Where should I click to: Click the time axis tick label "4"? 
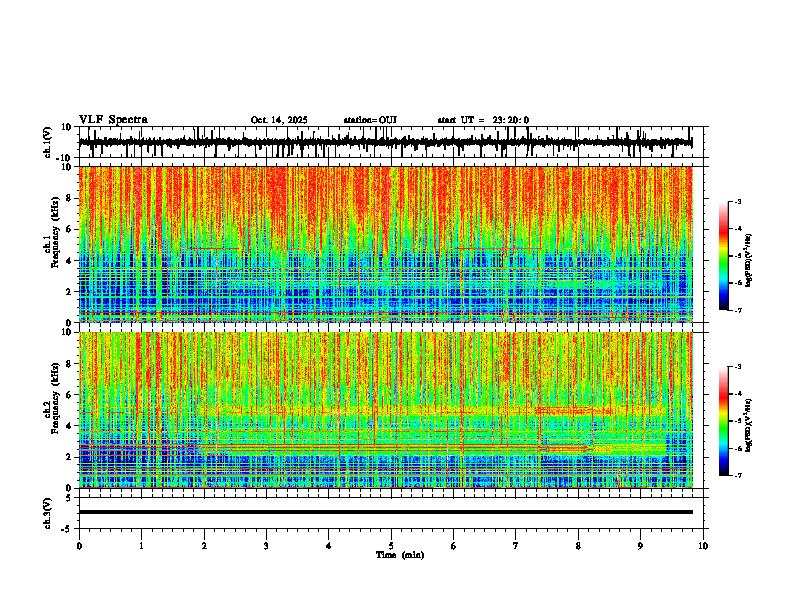click(329, 546)
